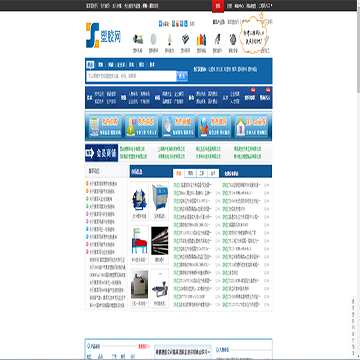Image resolution: width=360 pixels, height=360 pixels.
Task: Open the colorful books category icon
Action: (201, 40)
